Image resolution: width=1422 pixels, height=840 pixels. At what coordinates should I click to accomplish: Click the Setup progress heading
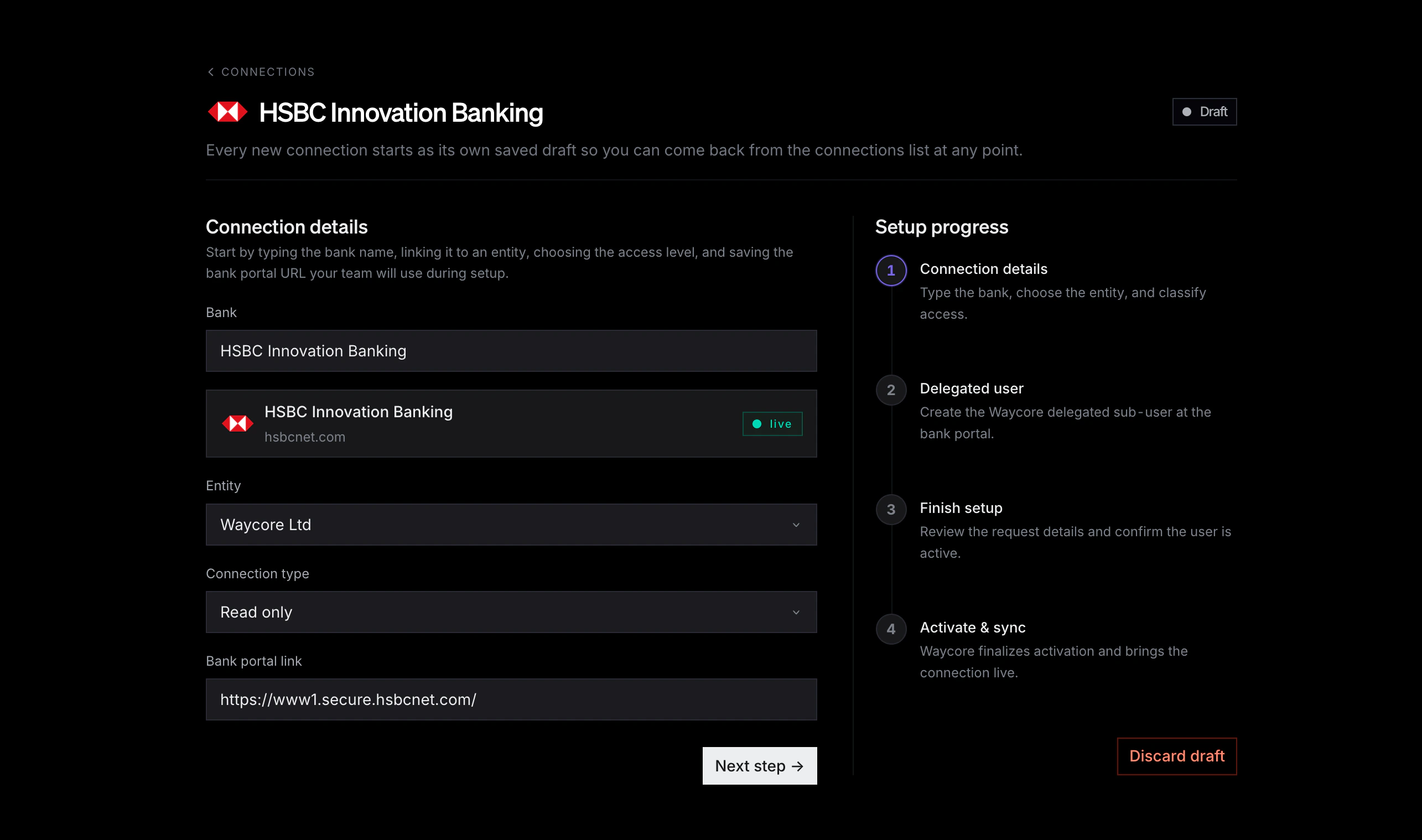(942, 227)
